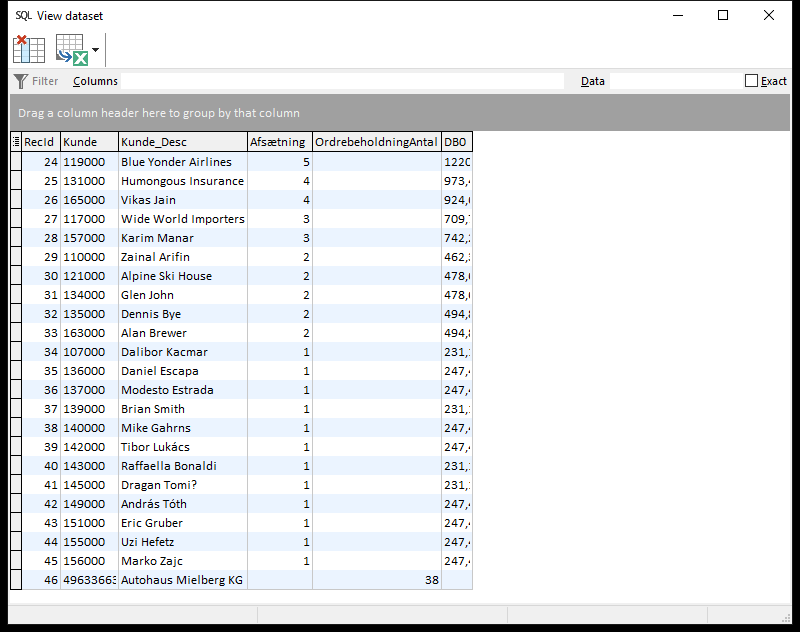Click the Kunde value 119000
800x632 pixels.
(89, 162)
